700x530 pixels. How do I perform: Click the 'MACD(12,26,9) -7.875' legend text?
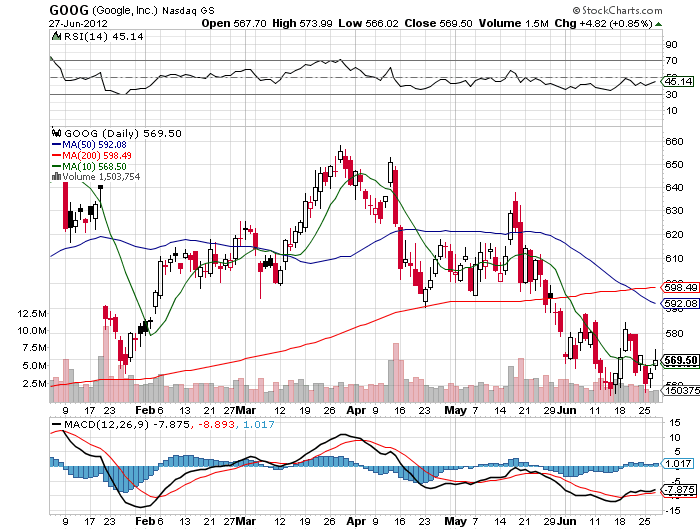coord(126,424)
